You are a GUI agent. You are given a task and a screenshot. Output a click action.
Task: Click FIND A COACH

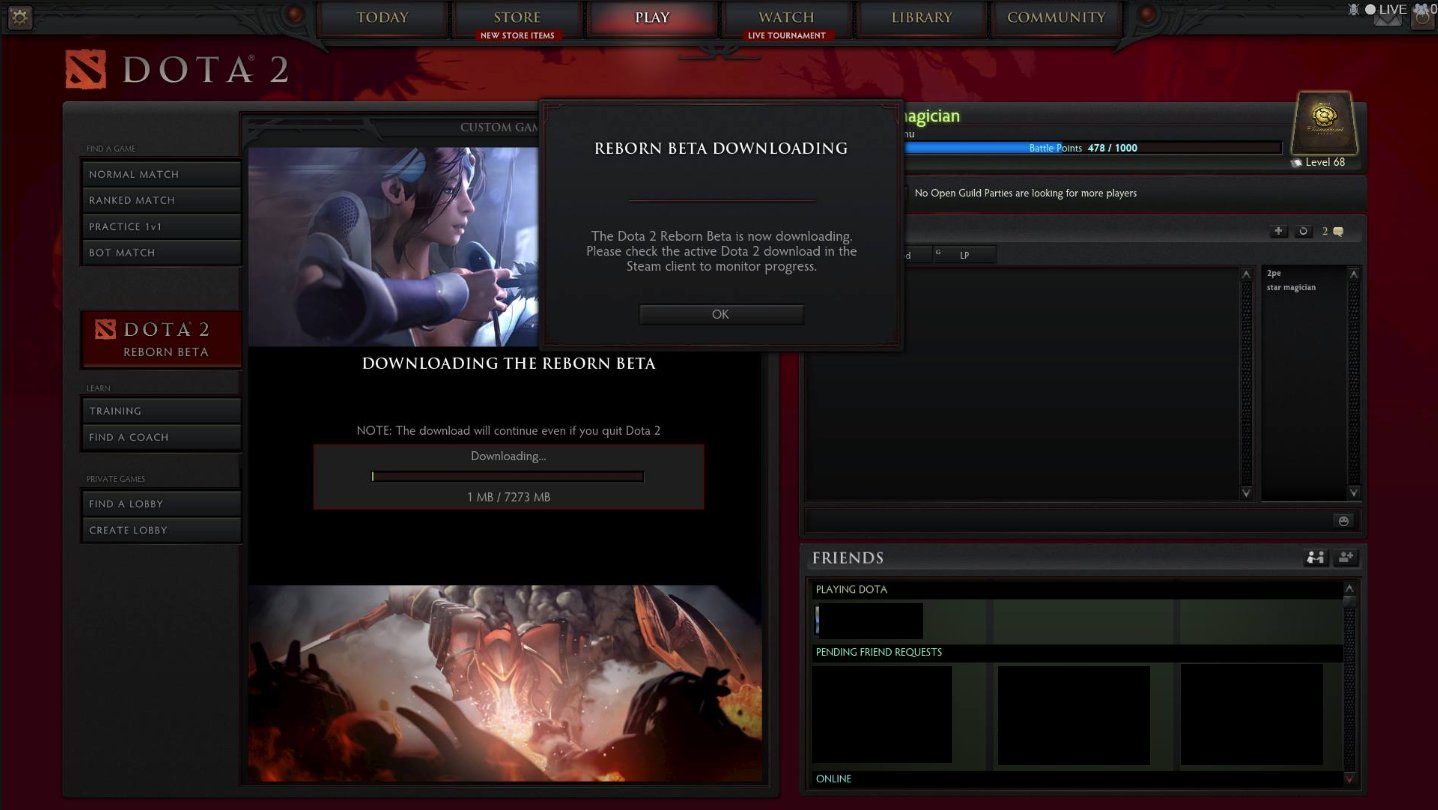click(x=161, y=437)
